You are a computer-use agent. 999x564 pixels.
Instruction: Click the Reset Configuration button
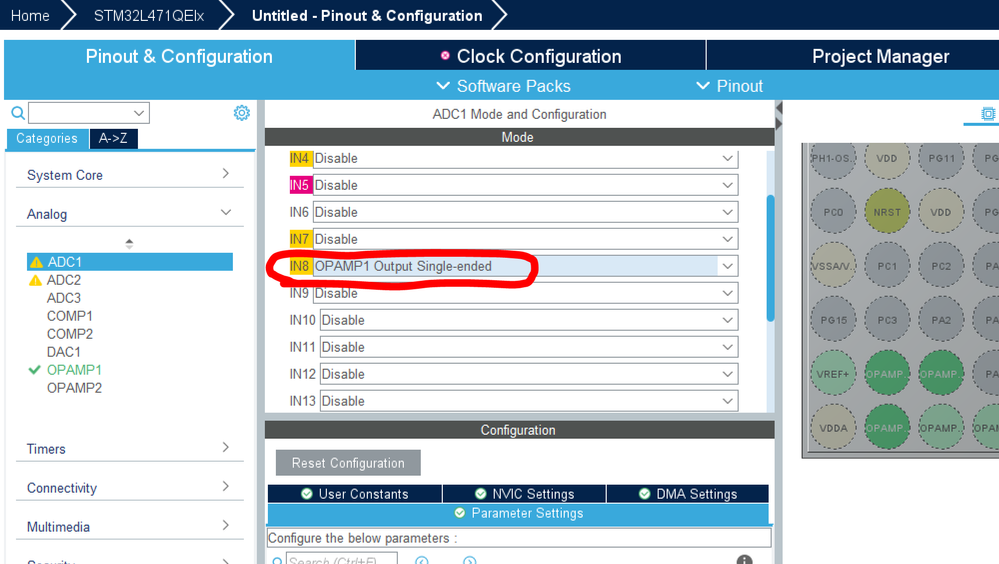pyautogui.click(x=348, y=463)
